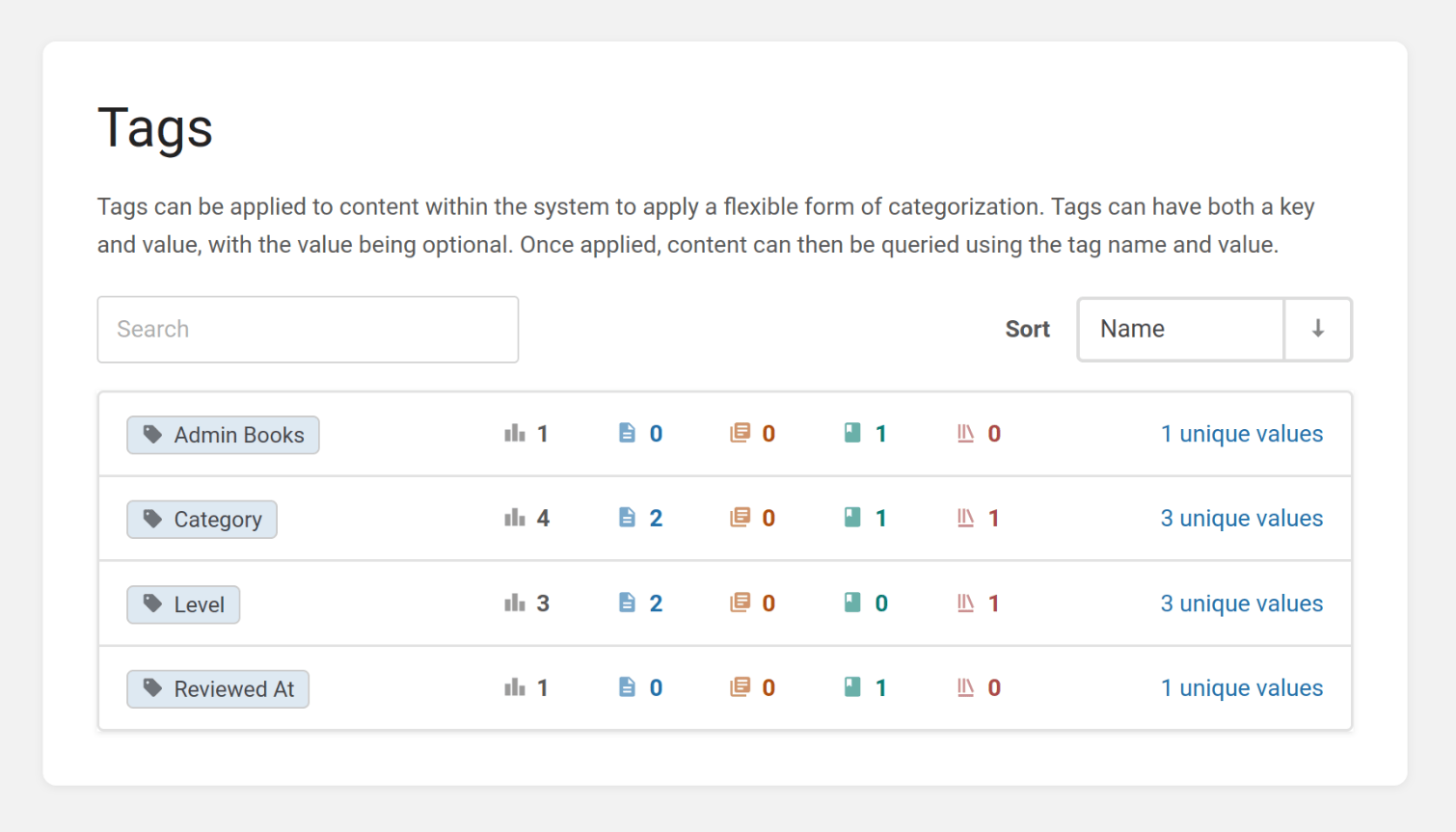Click Reviewed At's "1 unique values" link
1456x832 pixels.
tap(1241, 688)
